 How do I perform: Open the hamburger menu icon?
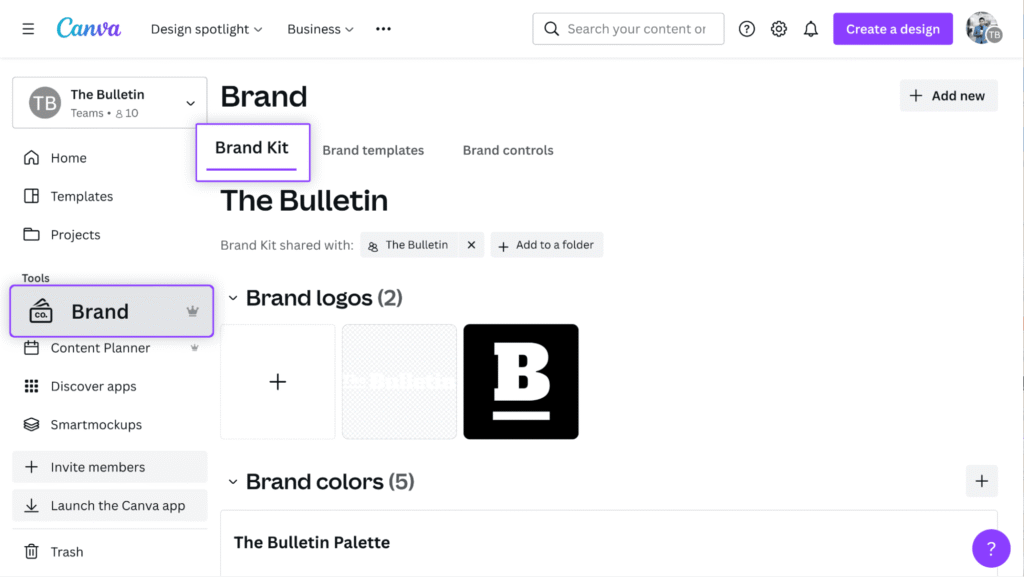28,29
